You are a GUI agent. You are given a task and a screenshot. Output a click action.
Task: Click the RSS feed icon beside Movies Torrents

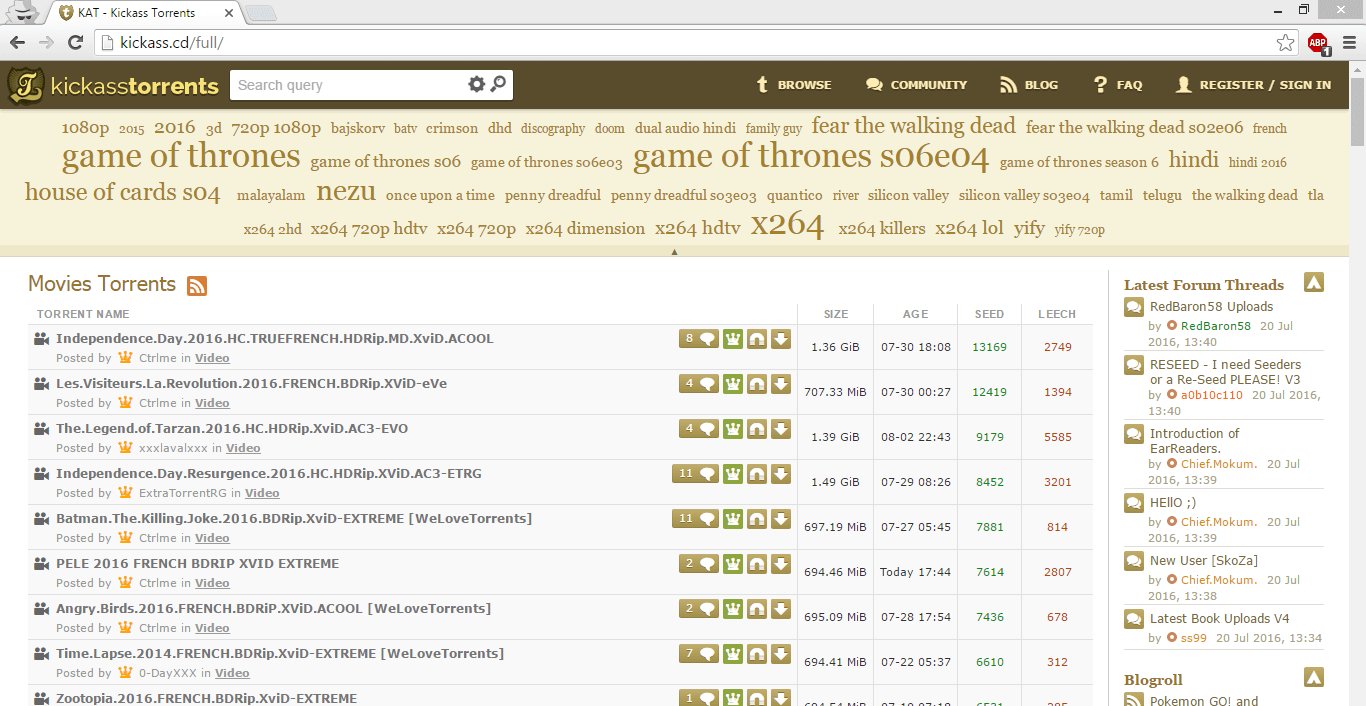[x=197, y=286]
